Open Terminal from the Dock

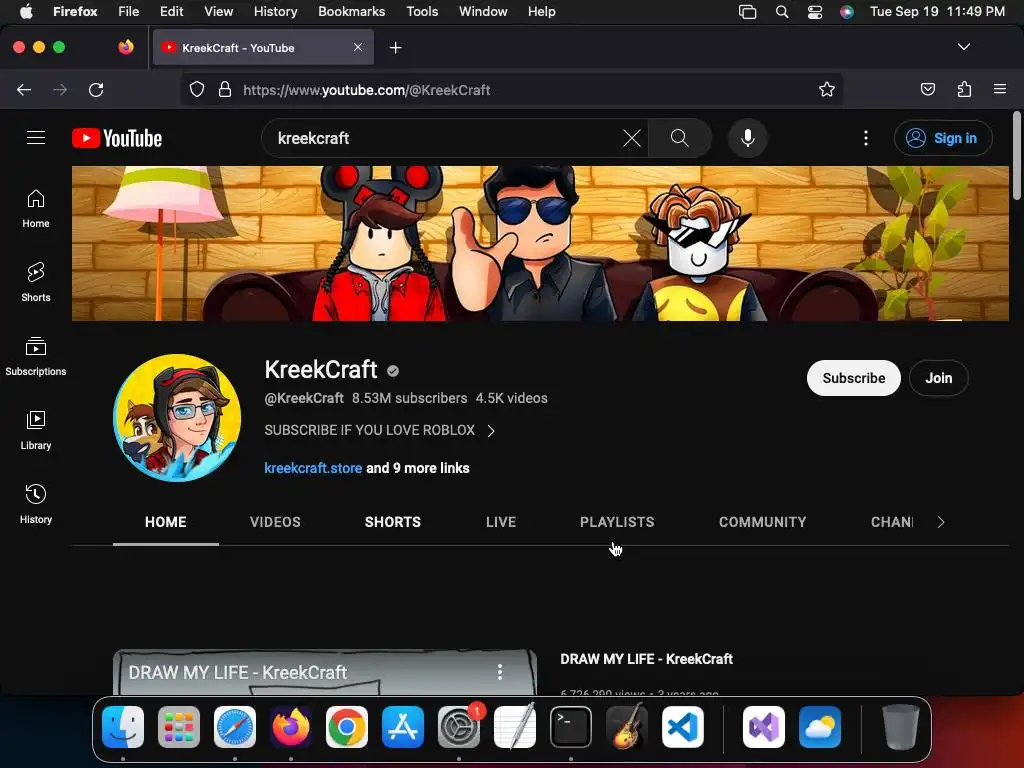click(x=571, y=727)
